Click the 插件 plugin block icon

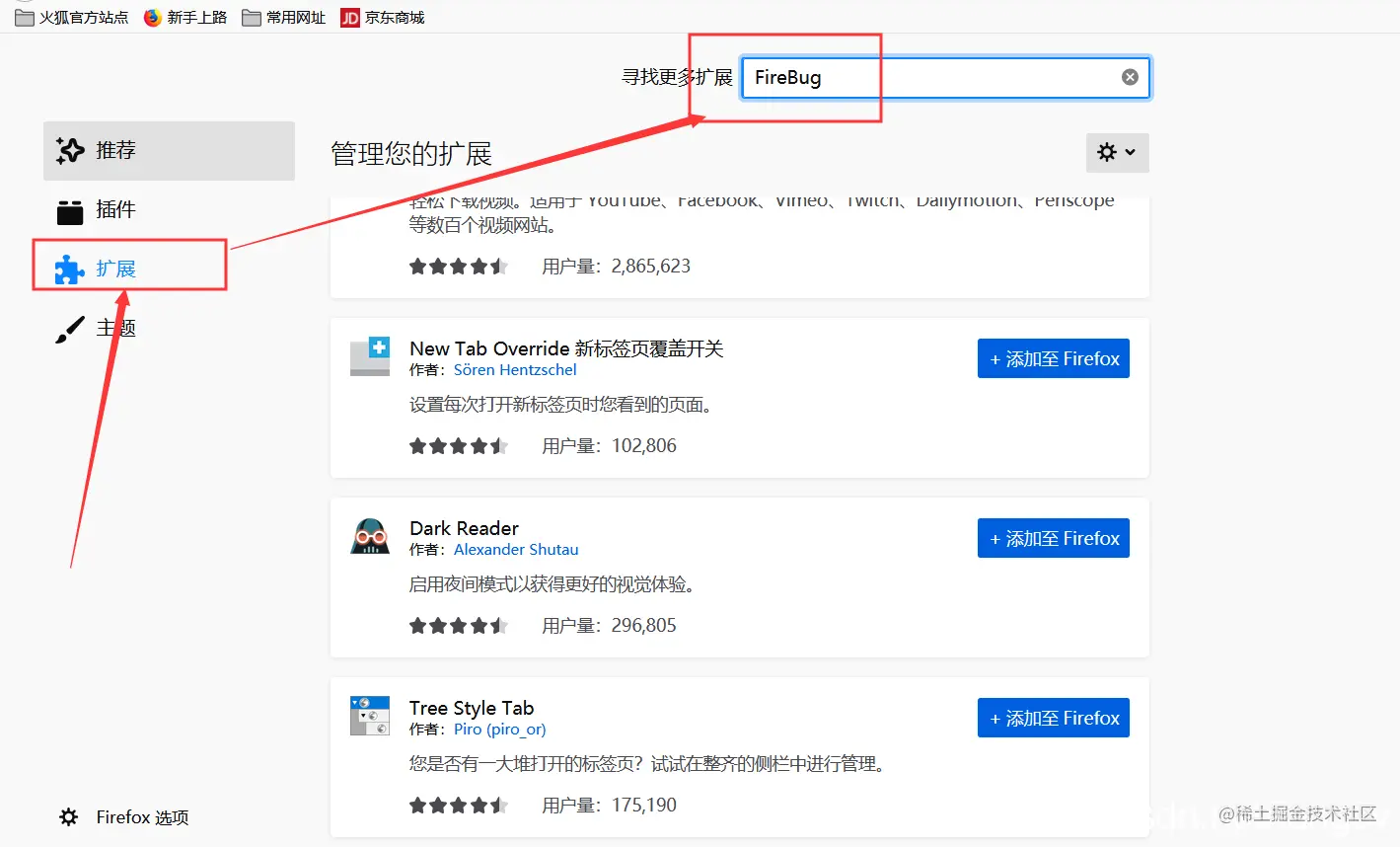pyautogui.click(x=70, y=210)
